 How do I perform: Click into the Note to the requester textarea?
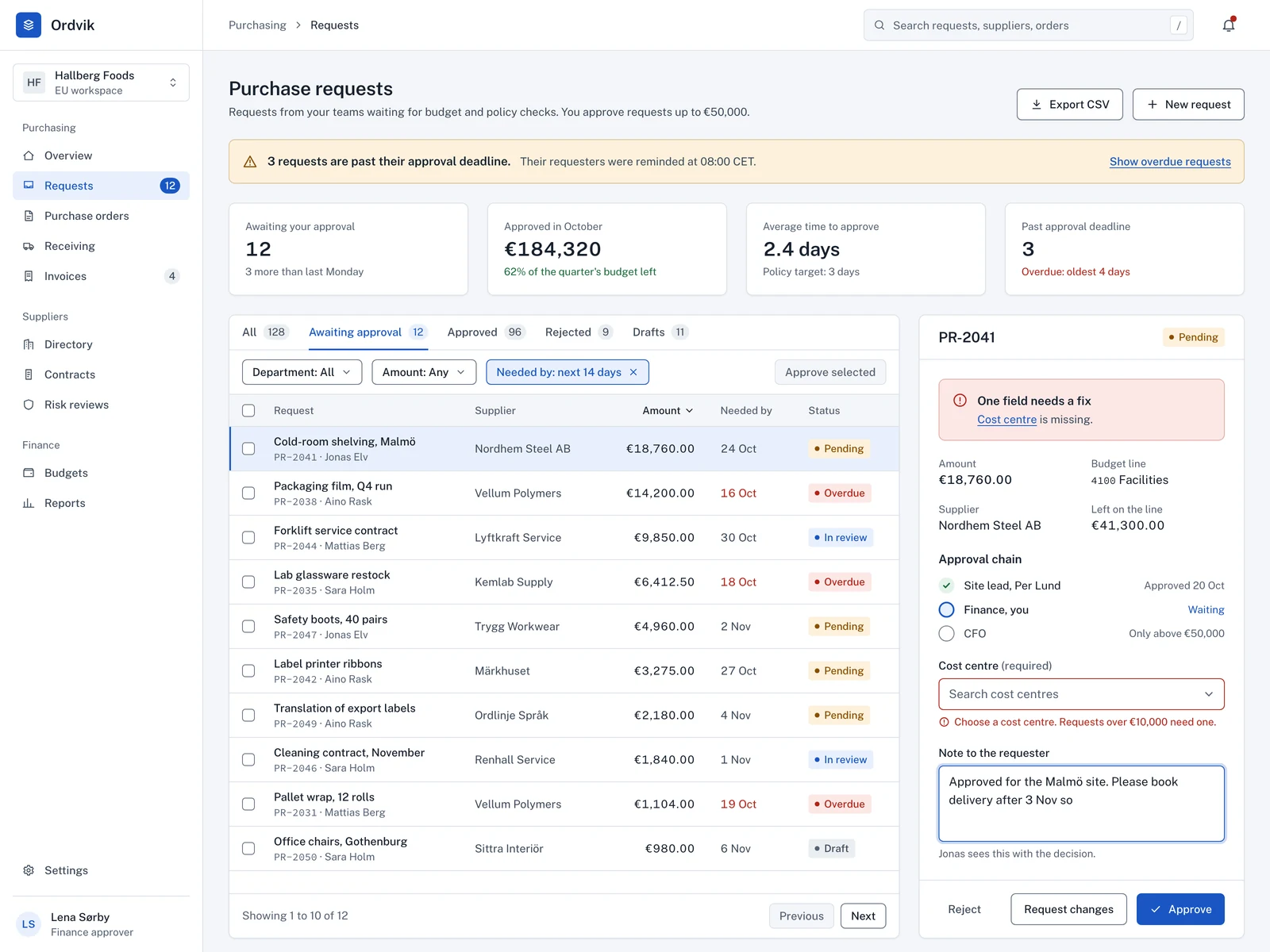point(1081,804)
